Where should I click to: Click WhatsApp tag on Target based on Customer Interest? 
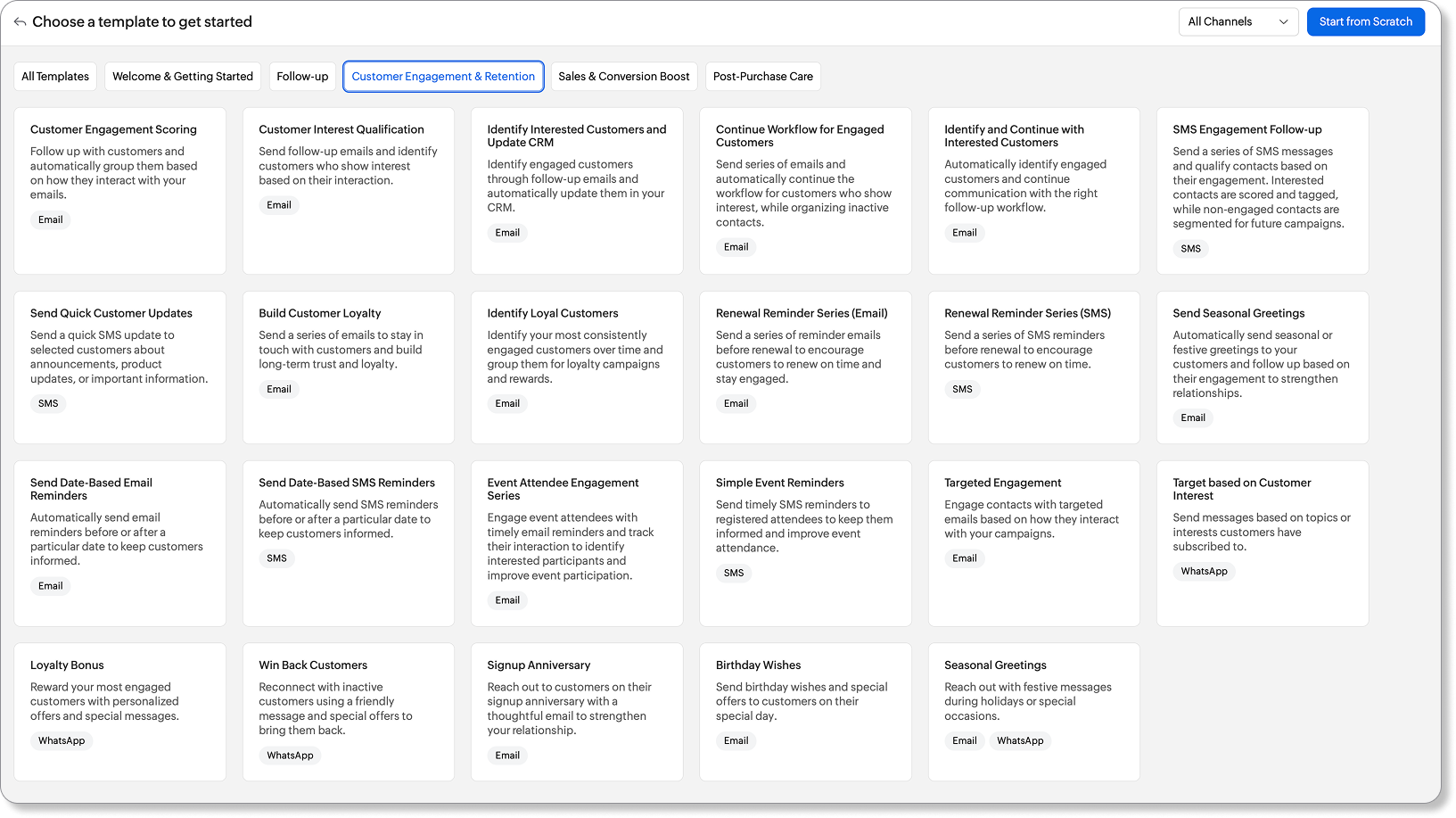pos(1204,571)
